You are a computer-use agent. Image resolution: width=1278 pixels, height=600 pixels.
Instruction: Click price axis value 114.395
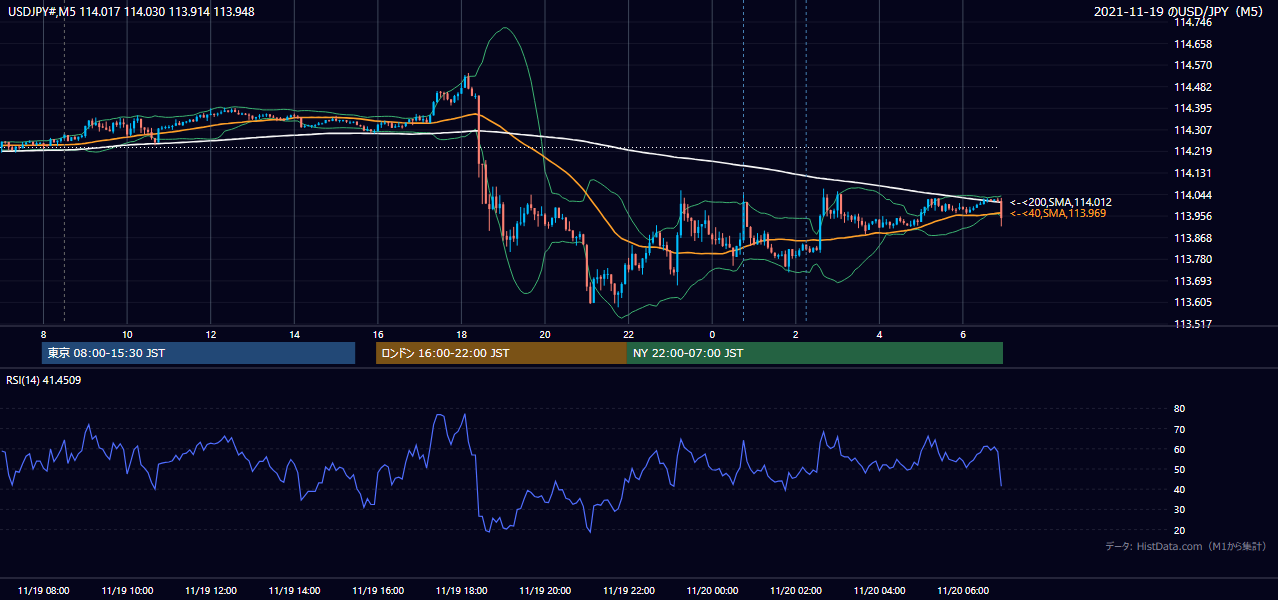pyautogui.click(x=1193, y=108)
